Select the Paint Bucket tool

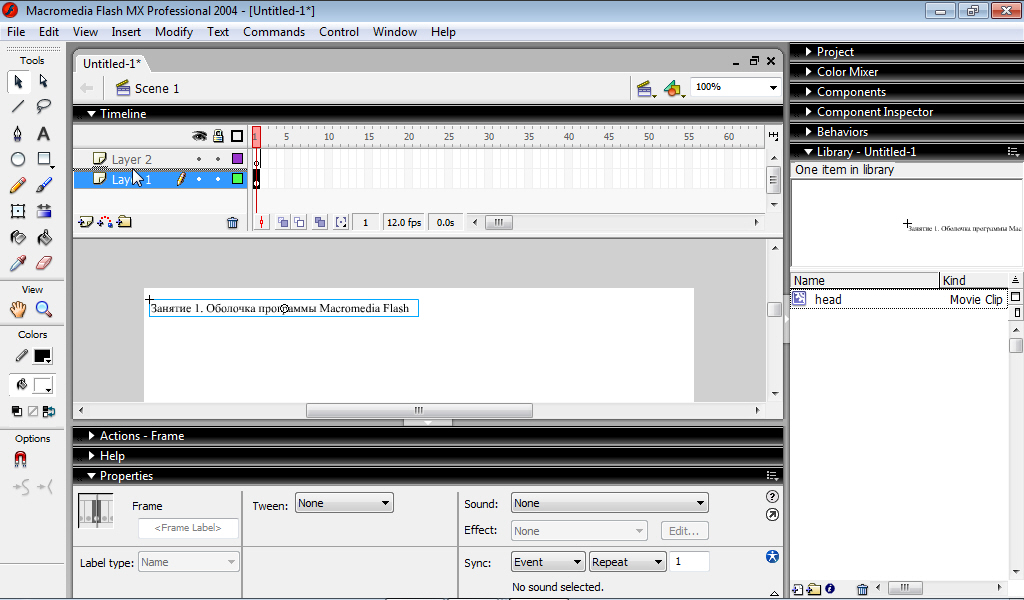coord(44,237)
